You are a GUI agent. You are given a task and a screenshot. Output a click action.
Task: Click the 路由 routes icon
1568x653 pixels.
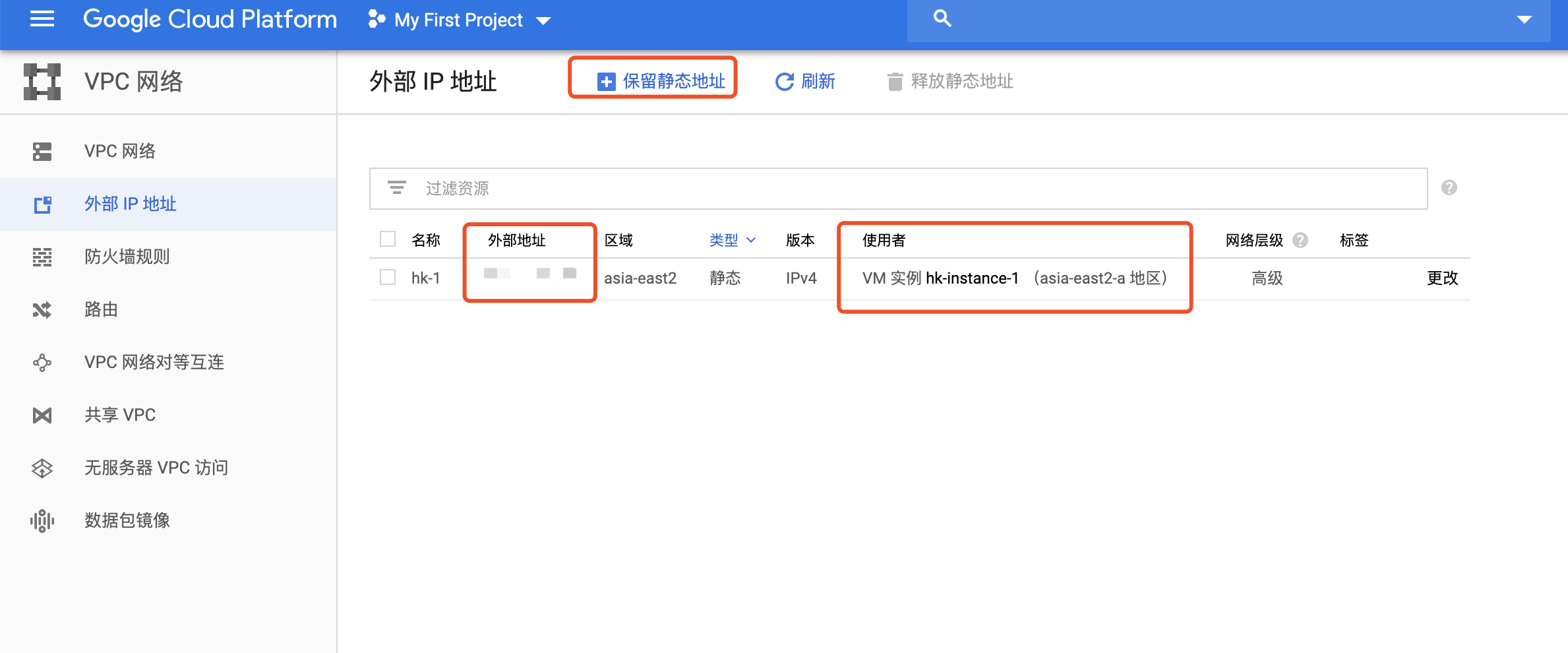(x=42, y=310)
